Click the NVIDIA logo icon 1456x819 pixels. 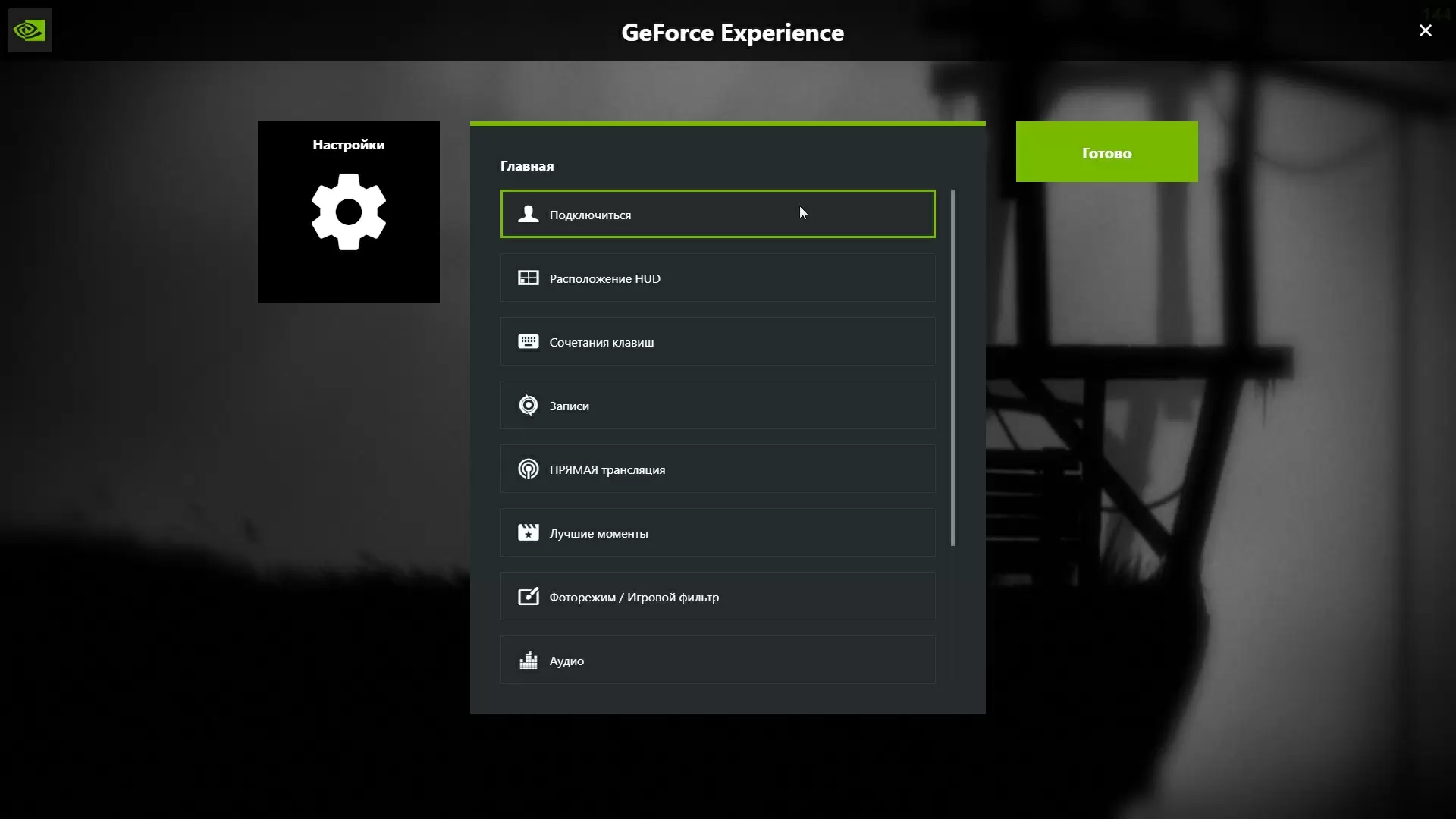[x=30, y=30]
